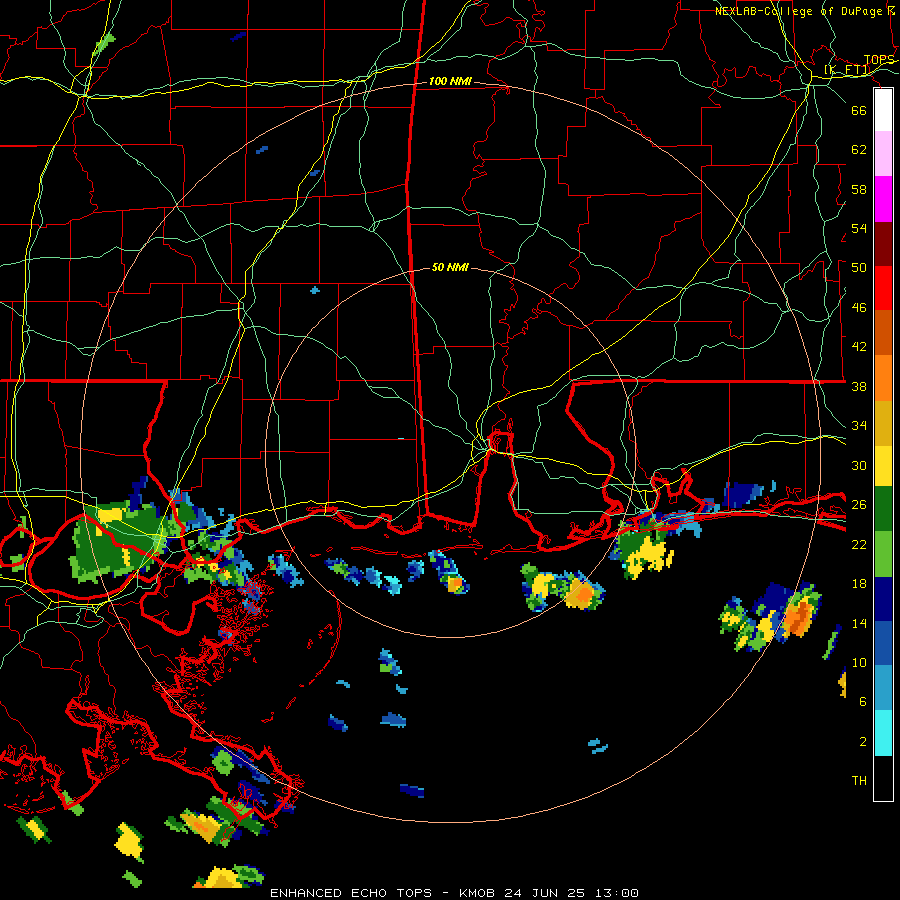Image resolution: width=900 pixels, height=900 pixels.
Task: Click the 54 legend value
Action: (x=859, y=228)
